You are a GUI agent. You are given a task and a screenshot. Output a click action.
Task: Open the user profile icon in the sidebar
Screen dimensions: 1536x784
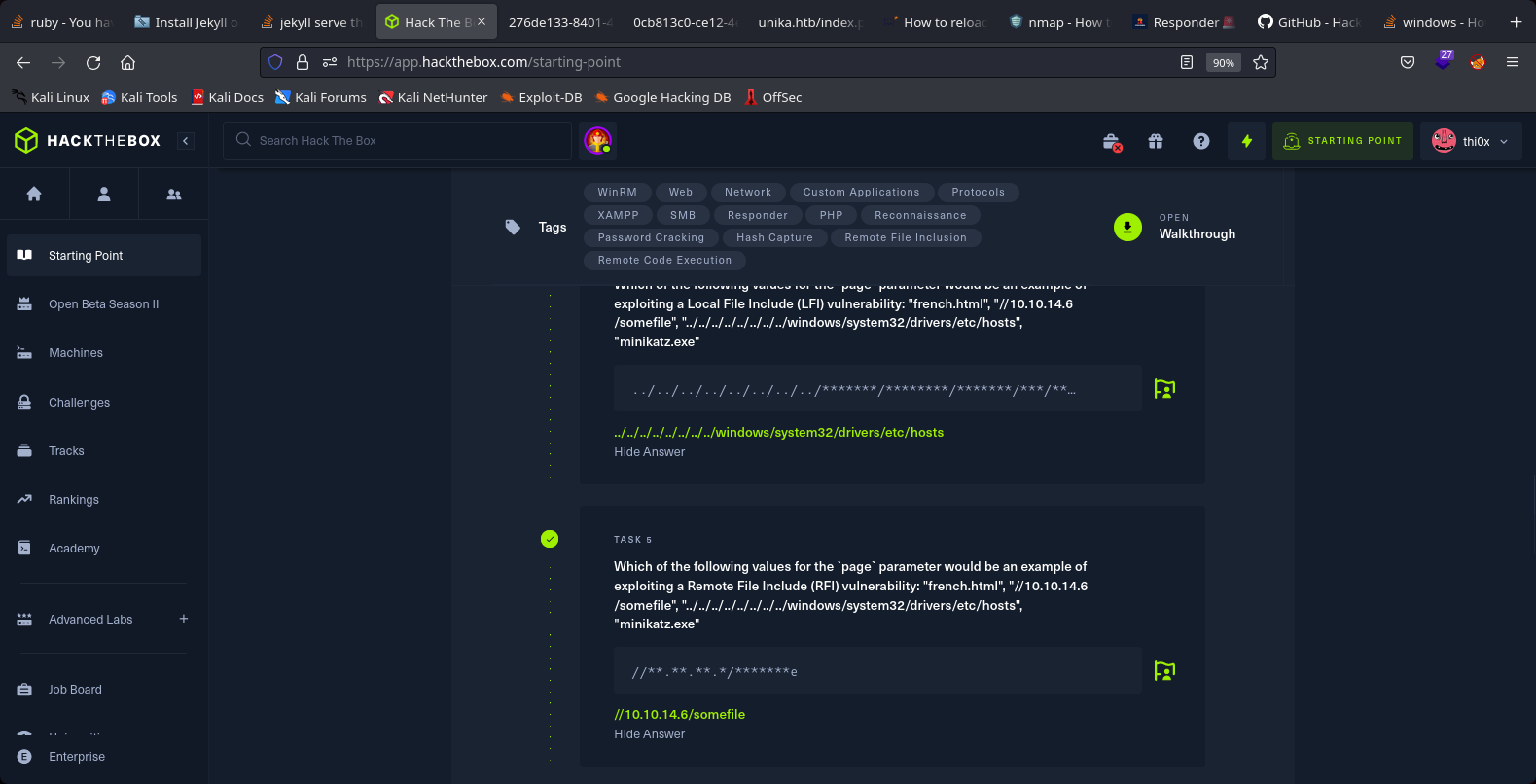tap(104, 194)
